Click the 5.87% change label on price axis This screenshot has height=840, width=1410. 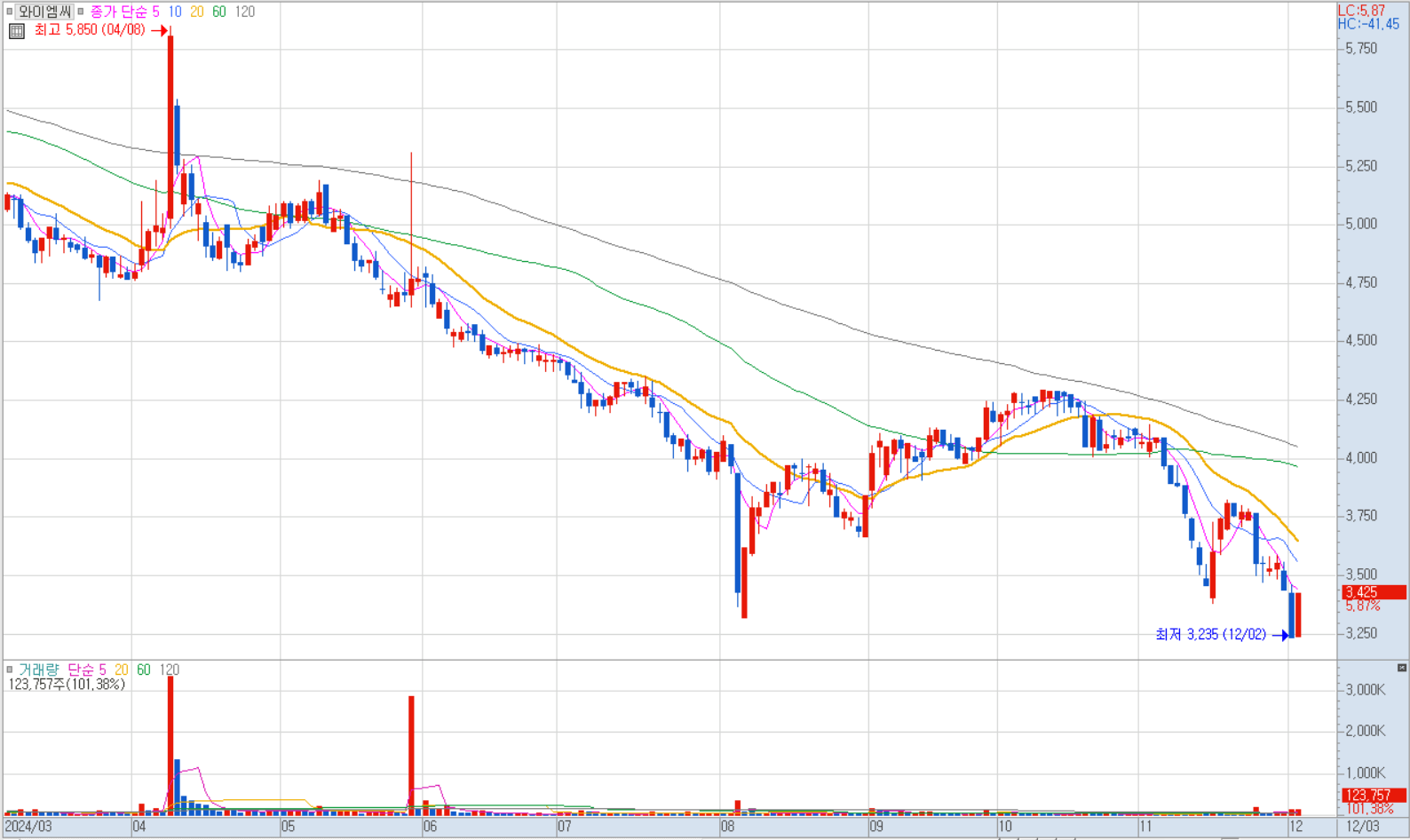(1363, 606)
